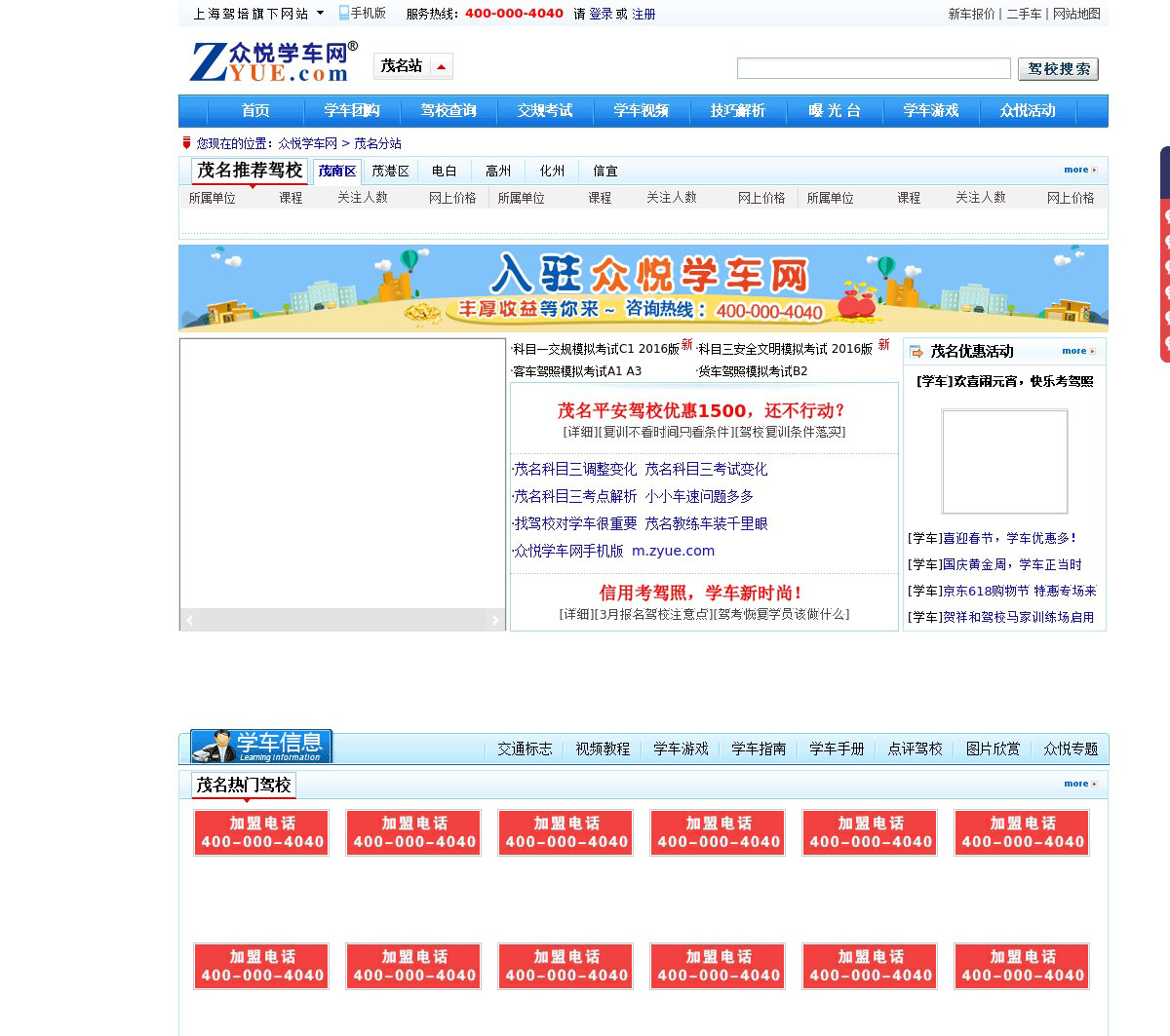Open 科目三安全文明模拟考试 2016版 link
The height and width of the screenshot is (1036, 1170).
pyautogui.click(x=785, y=349)
